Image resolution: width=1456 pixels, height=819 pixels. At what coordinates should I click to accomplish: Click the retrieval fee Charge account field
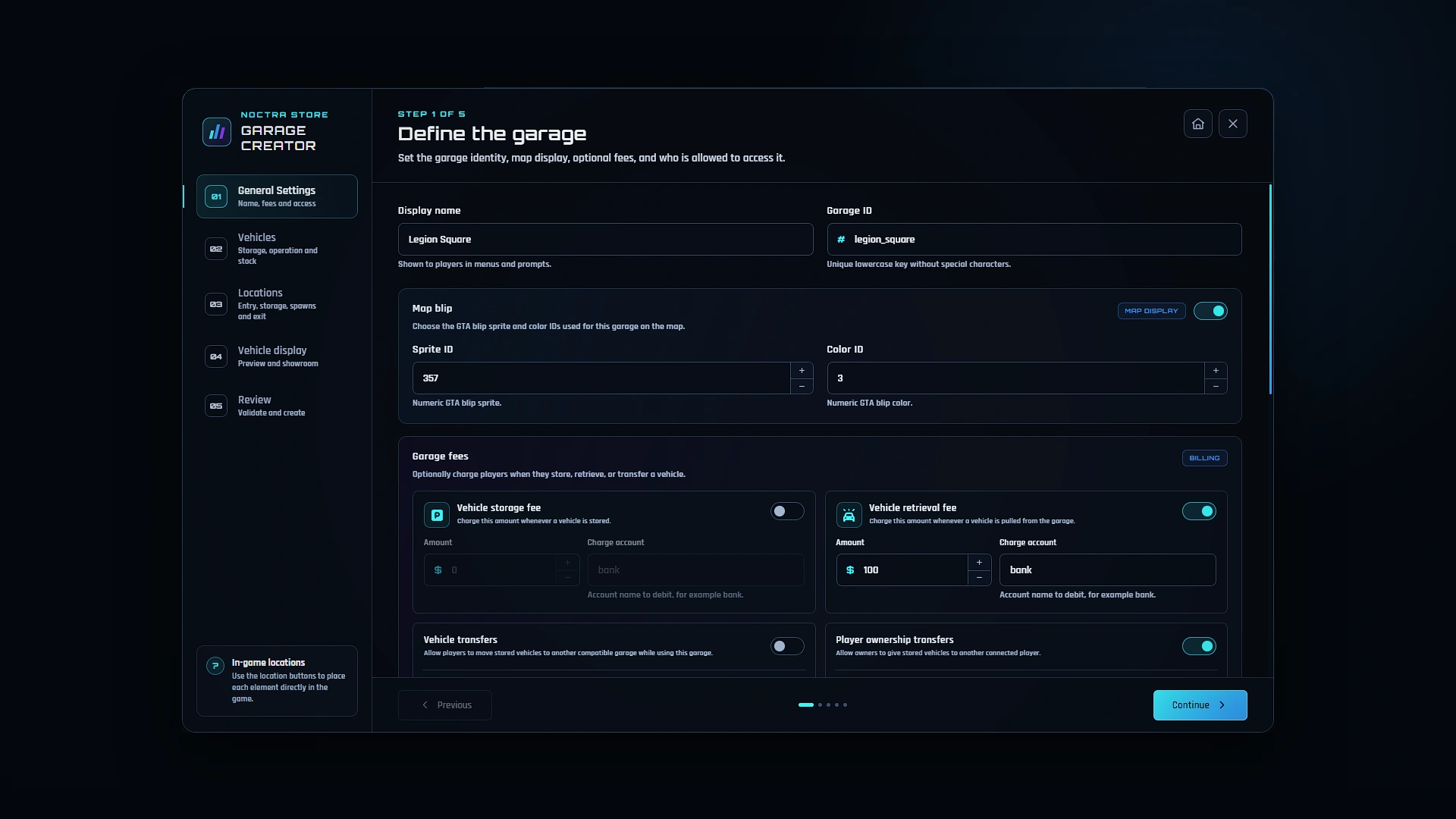coord(1107,570)
